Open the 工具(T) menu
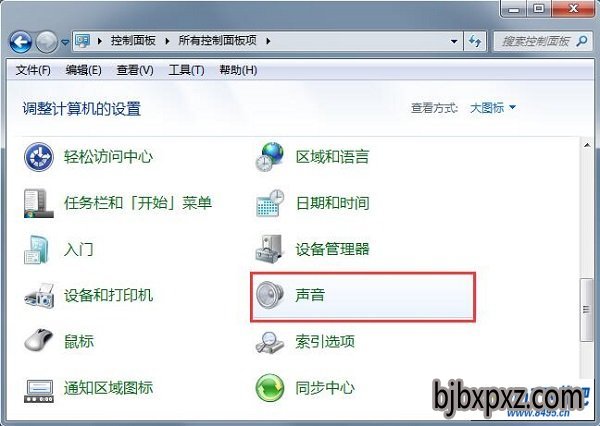The width and height of the screenshot is (600, 426). pos(186,70)
